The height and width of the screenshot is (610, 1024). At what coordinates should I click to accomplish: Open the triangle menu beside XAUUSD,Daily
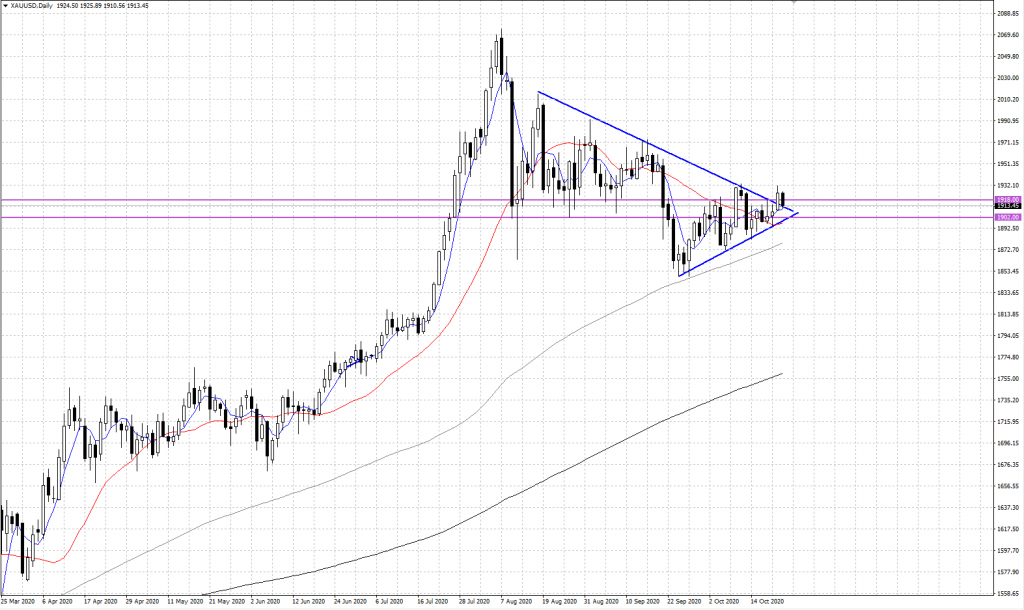6,6
